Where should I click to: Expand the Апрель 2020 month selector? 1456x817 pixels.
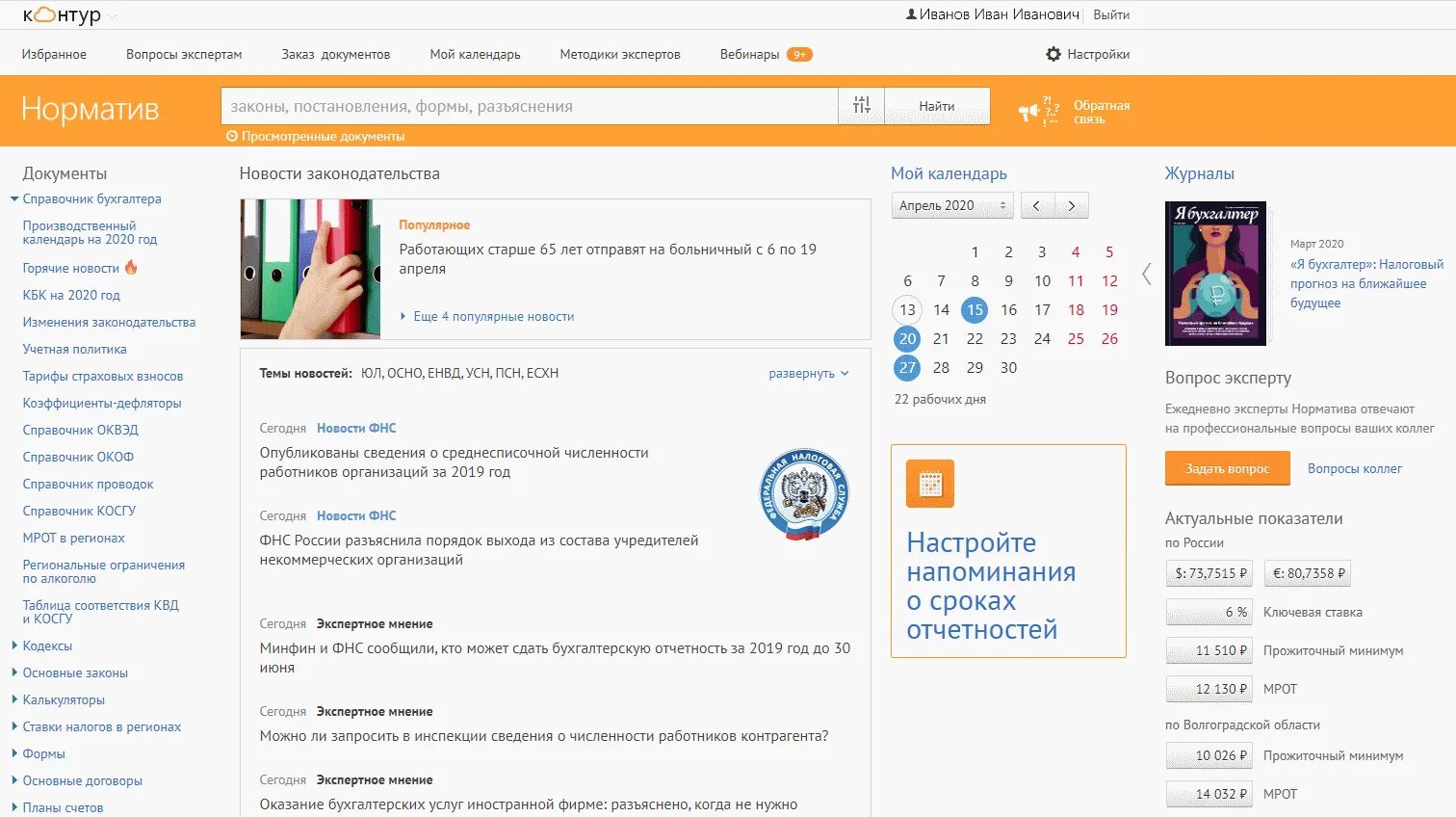950,205
